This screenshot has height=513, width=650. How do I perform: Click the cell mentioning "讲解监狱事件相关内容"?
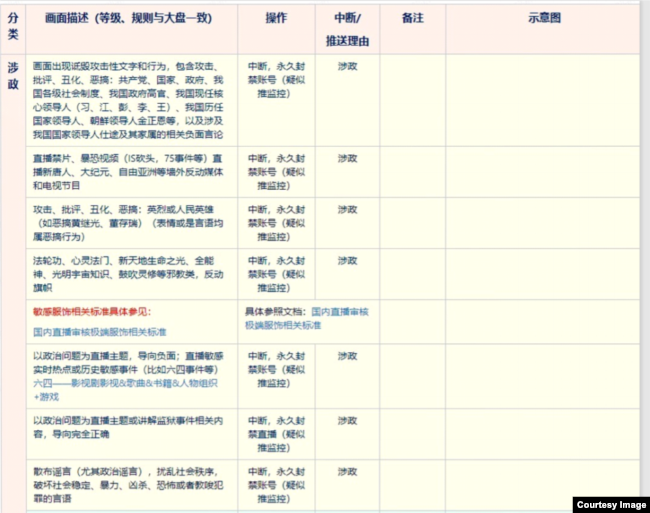[x=130, y=428]
